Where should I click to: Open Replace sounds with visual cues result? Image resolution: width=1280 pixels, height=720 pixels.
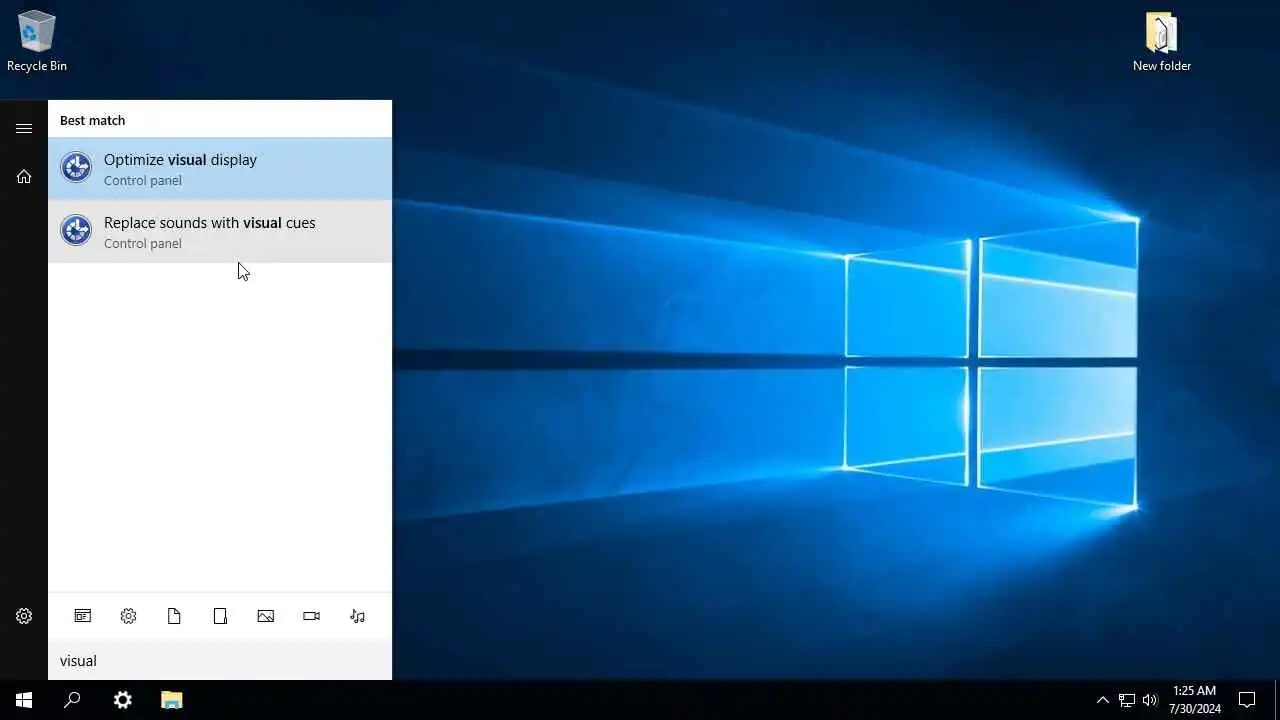tap(220, 231)
